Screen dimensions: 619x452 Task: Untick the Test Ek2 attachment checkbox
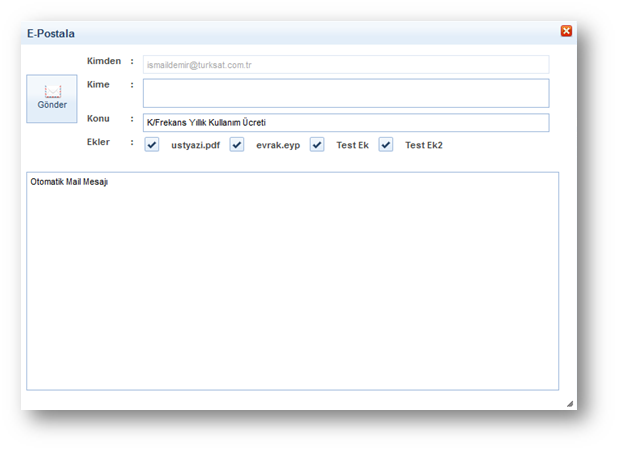(386, 144)
